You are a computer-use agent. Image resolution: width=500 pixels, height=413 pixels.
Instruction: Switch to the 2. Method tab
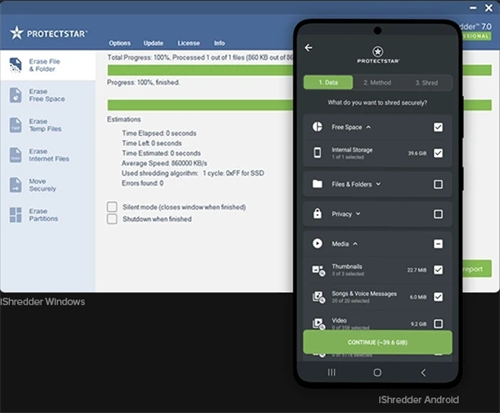pos(377,83)
